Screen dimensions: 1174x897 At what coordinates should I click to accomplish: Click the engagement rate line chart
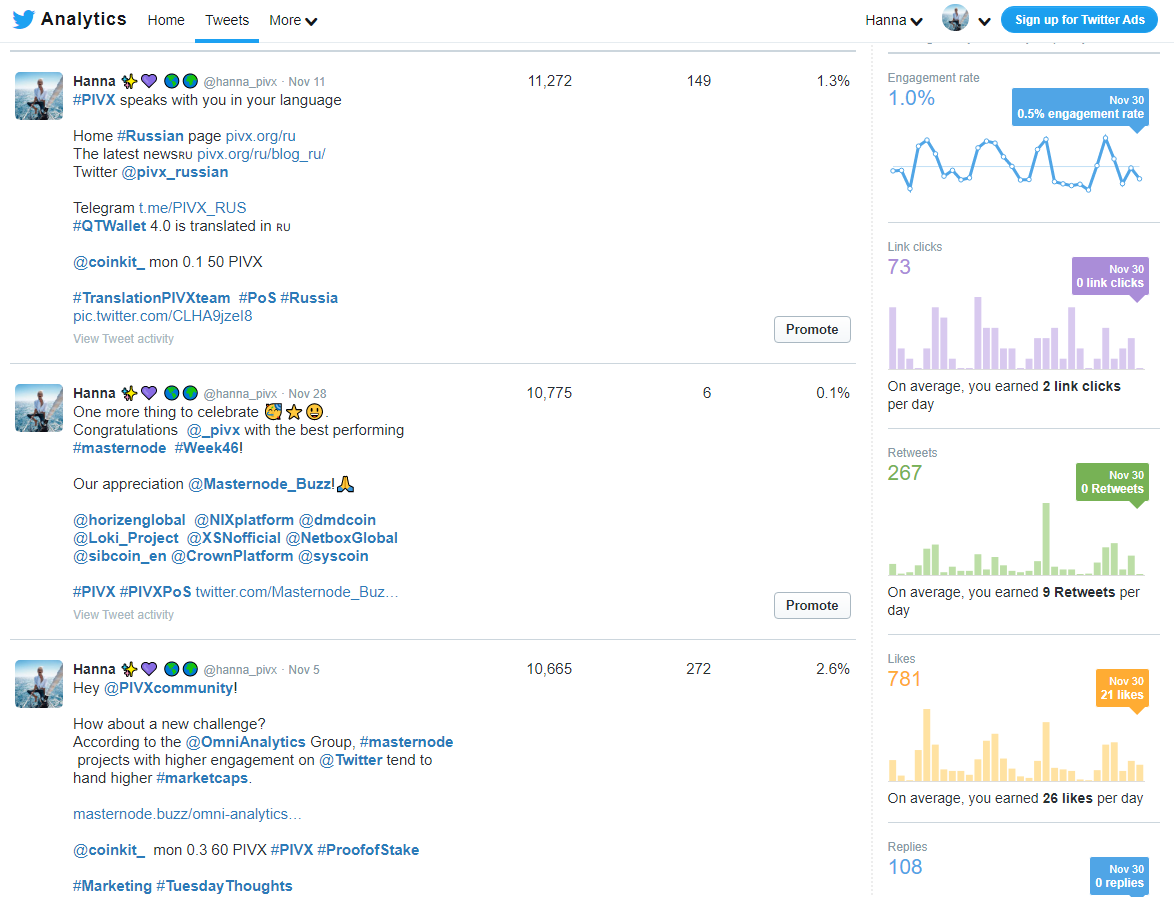[x=1015, y=163]
